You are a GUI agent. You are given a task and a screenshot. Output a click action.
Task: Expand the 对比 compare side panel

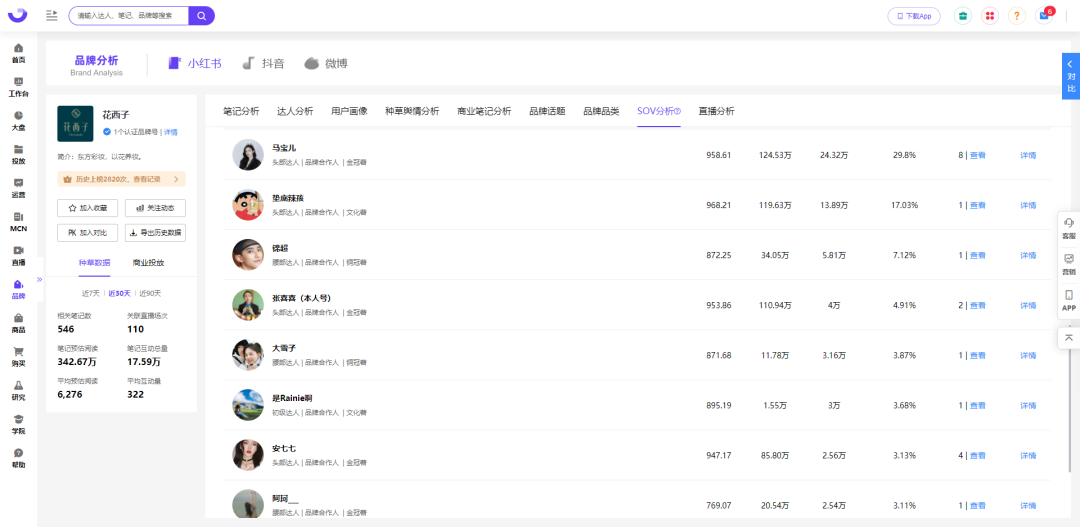point(1070,76)
